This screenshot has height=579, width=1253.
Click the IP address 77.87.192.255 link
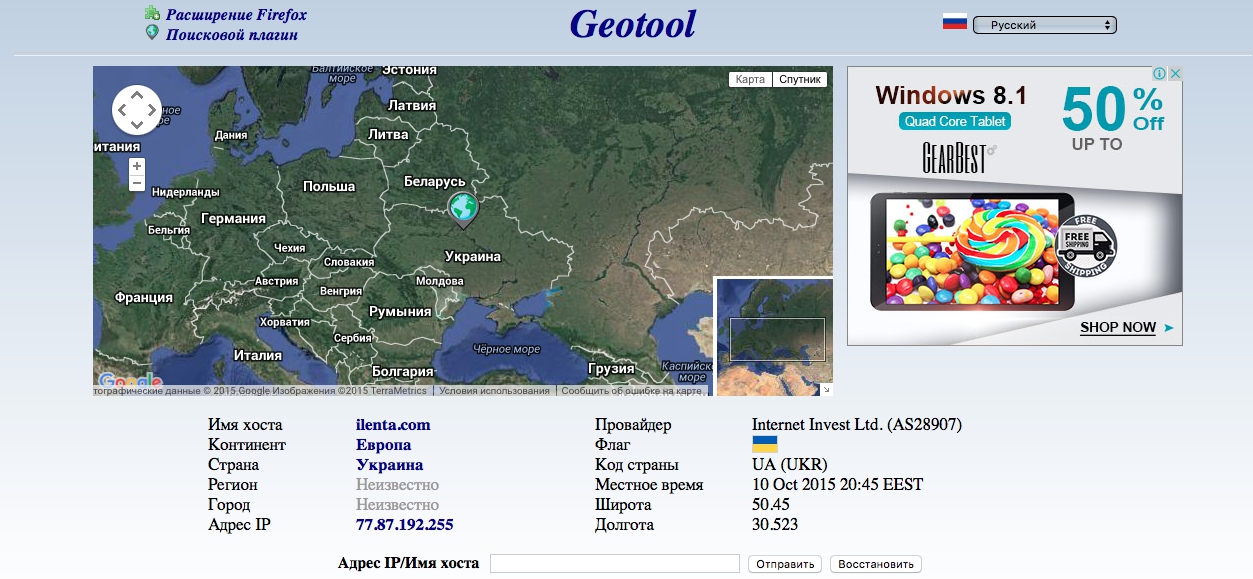point(404,525)
